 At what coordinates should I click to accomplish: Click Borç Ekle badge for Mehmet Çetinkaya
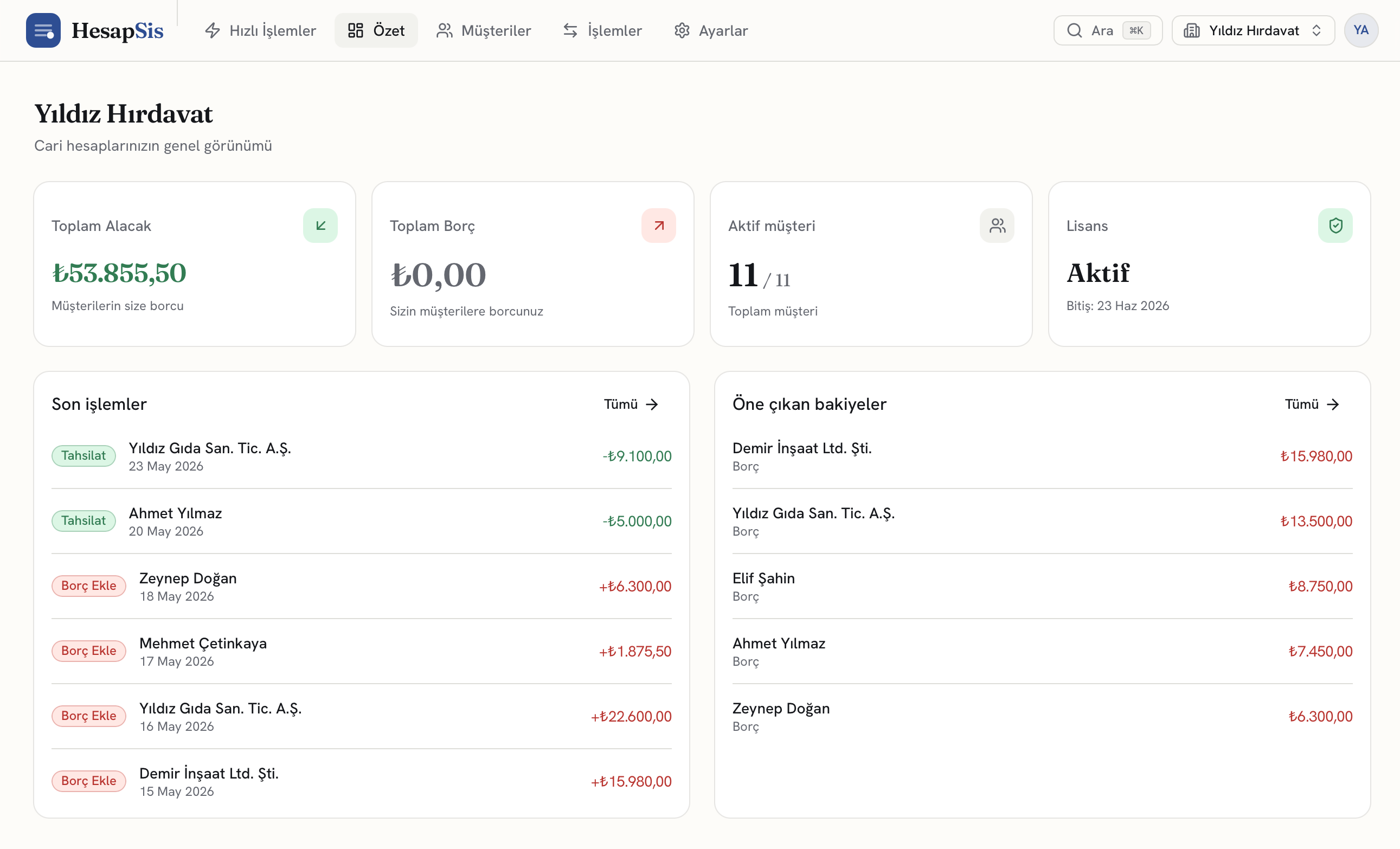(88, 651)
